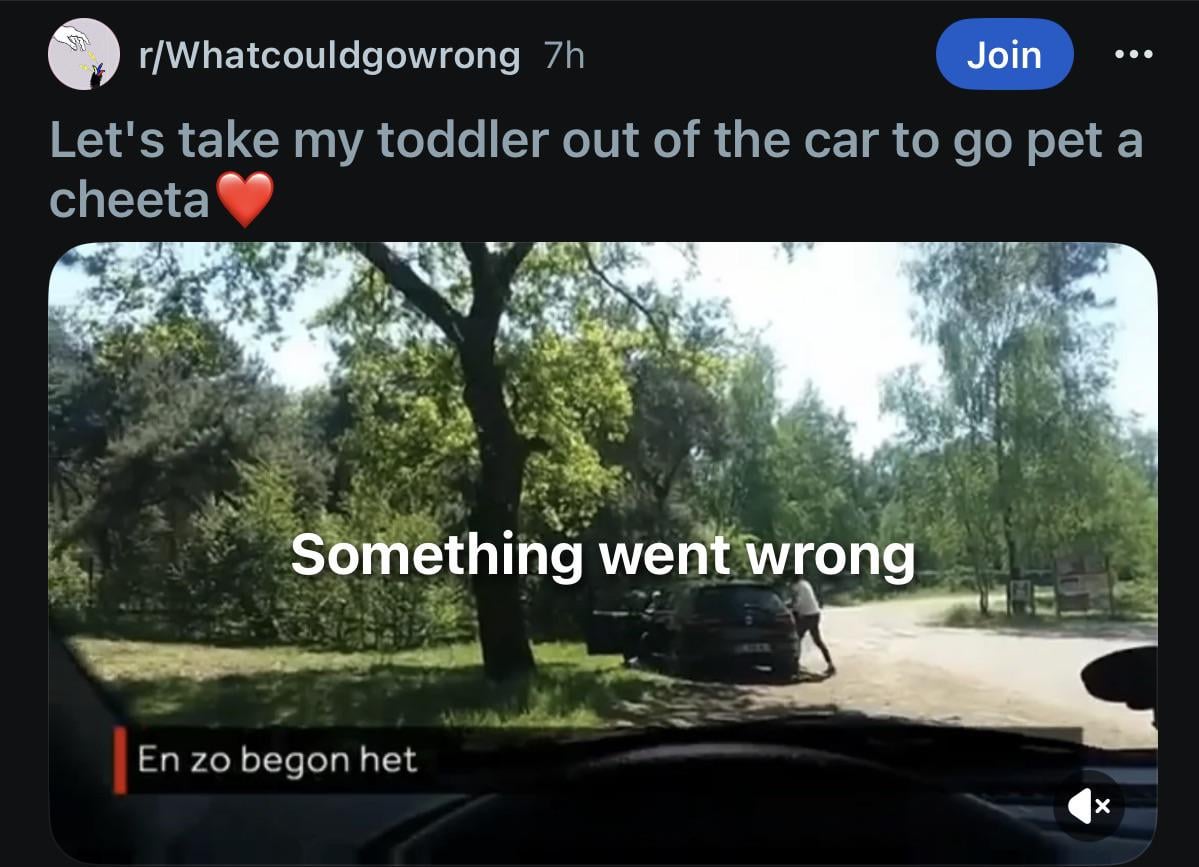Open the three-dot post options menu
This screenshot has width=1199, height=867.
pyautogui.click(x=1134, y=54)
